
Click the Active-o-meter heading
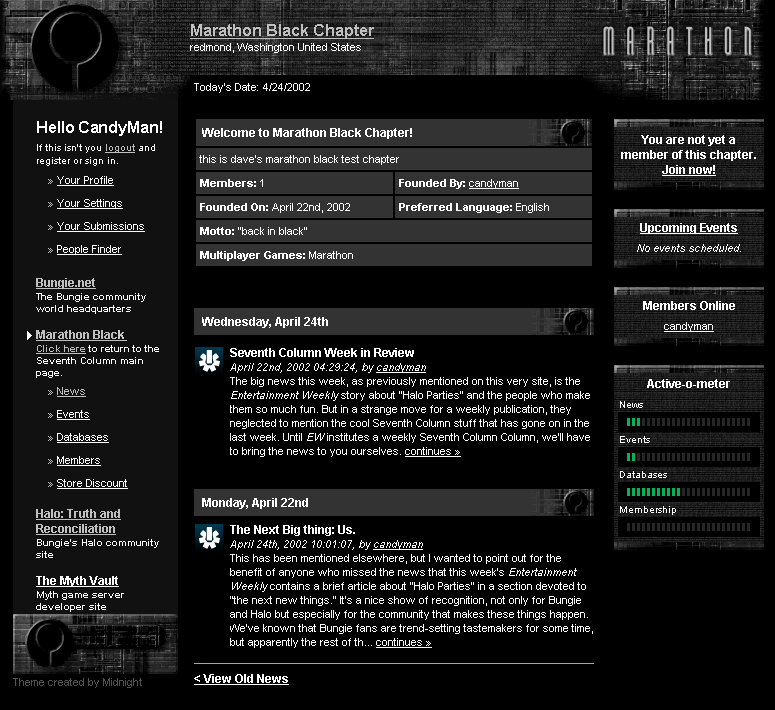[688, 384]
